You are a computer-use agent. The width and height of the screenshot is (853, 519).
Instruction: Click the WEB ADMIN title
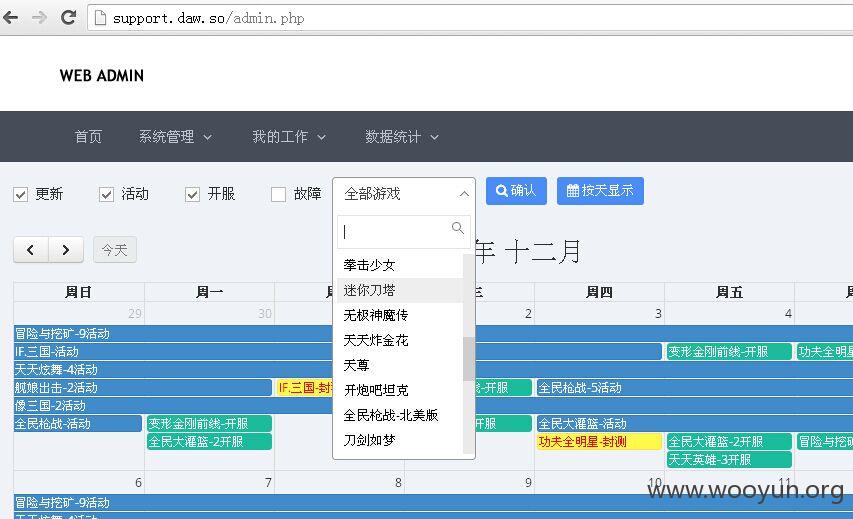pyautogui.click(x=102, y=76)
